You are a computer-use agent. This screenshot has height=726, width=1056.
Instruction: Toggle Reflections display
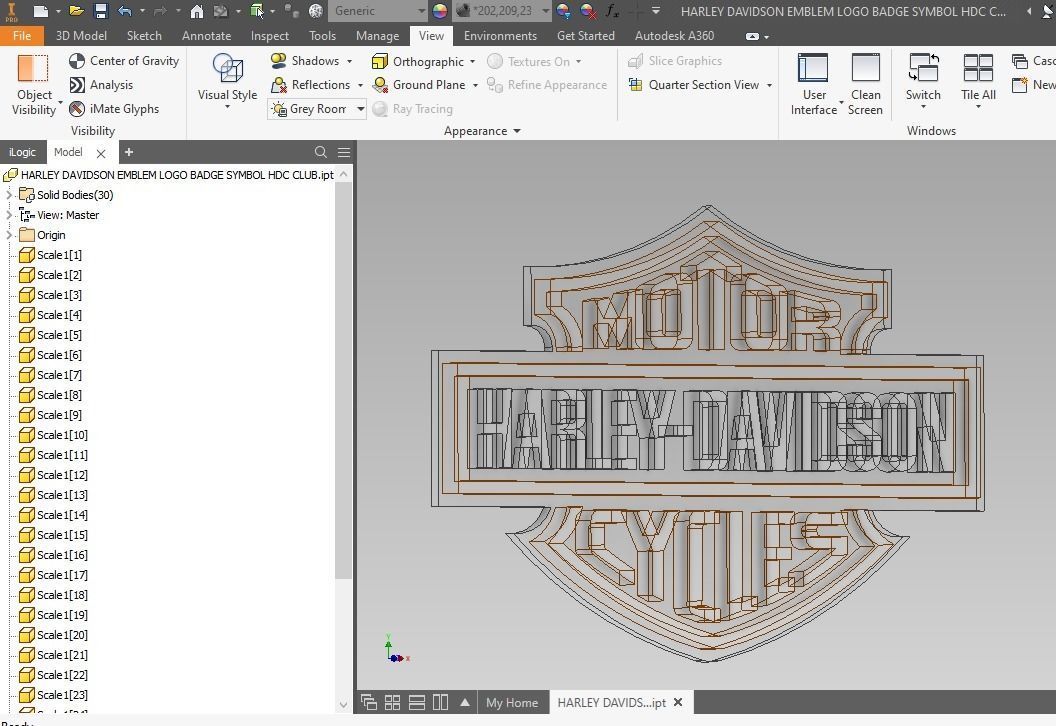coord(310,85)
